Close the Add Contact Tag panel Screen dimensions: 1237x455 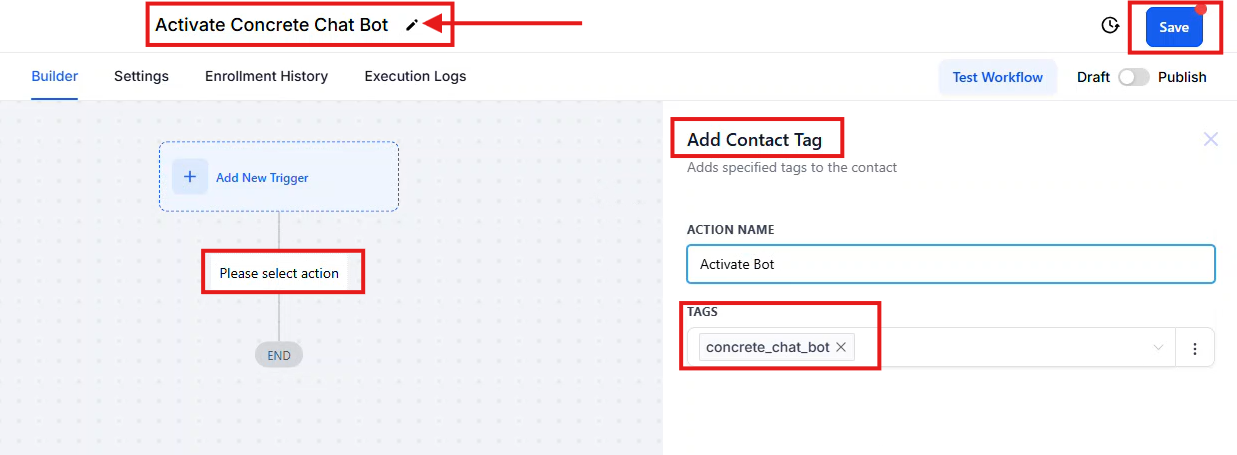(x=1210, y=139)
